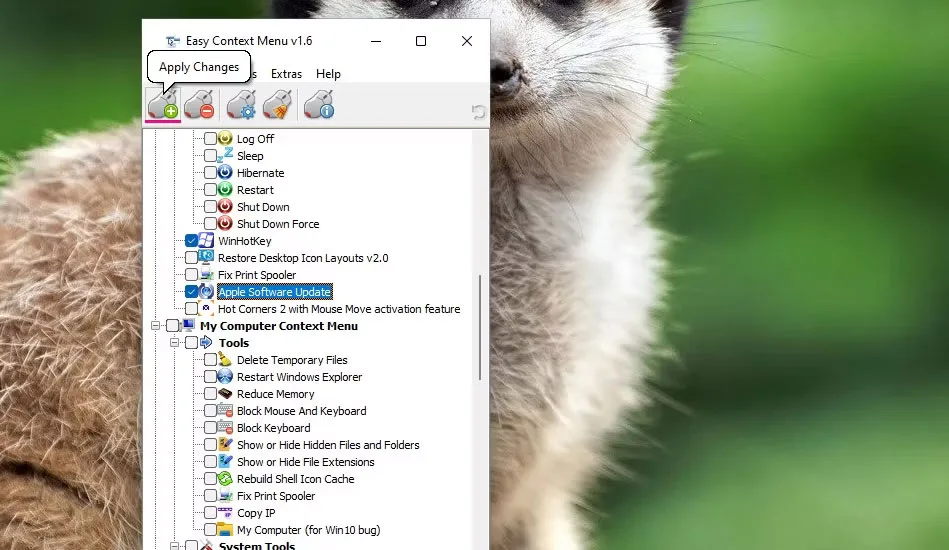This screenshot has height=550, width=949.
Task: Click the red Shut Down power icon
Action: click(x=225, y=206)
